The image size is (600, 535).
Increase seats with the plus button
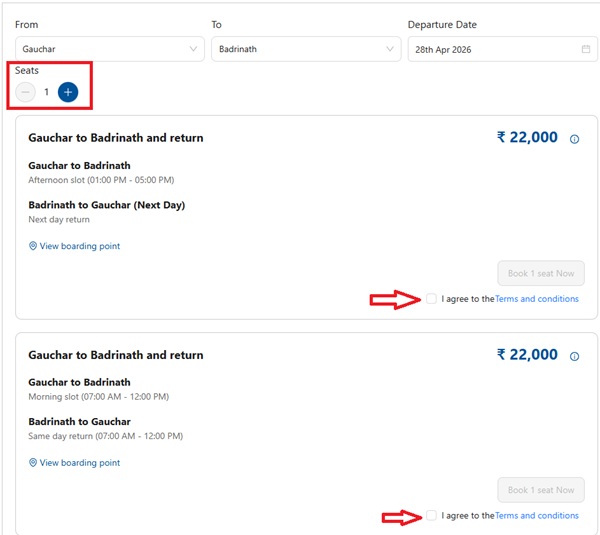[x=68, y=92]
